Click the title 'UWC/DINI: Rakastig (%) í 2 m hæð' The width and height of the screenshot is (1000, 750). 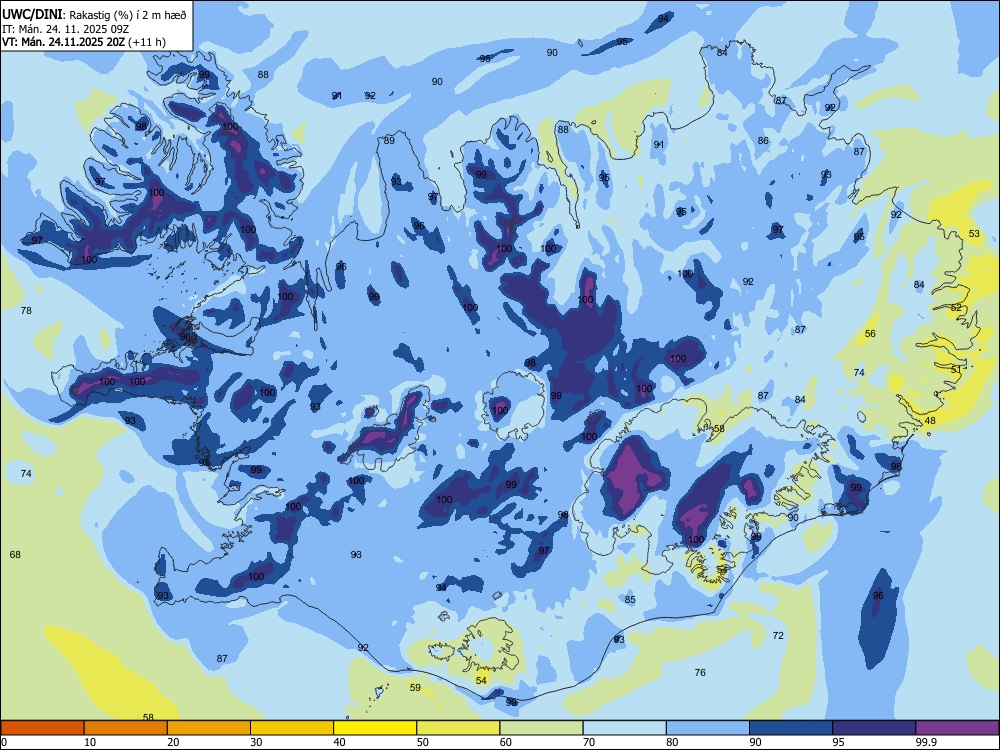[x=94, y=15]
